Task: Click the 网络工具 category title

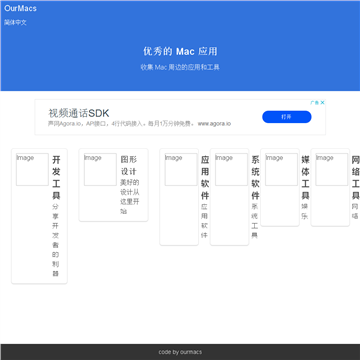Action: (356, 177)
